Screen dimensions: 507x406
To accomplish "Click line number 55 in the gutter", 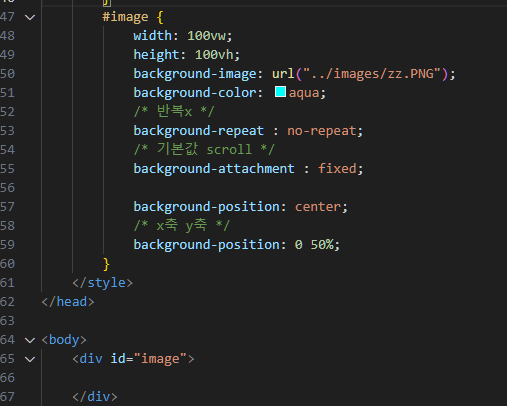I will pos(8,169).
